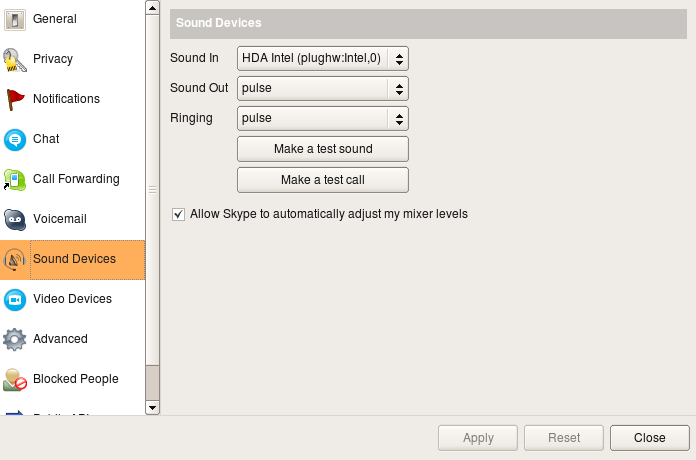Image resolution: width=696 pixels, height=460 pixels.
Task: Click the Call Forwarding phone icon
Action: pyautogui.click(x=14, y=179)
